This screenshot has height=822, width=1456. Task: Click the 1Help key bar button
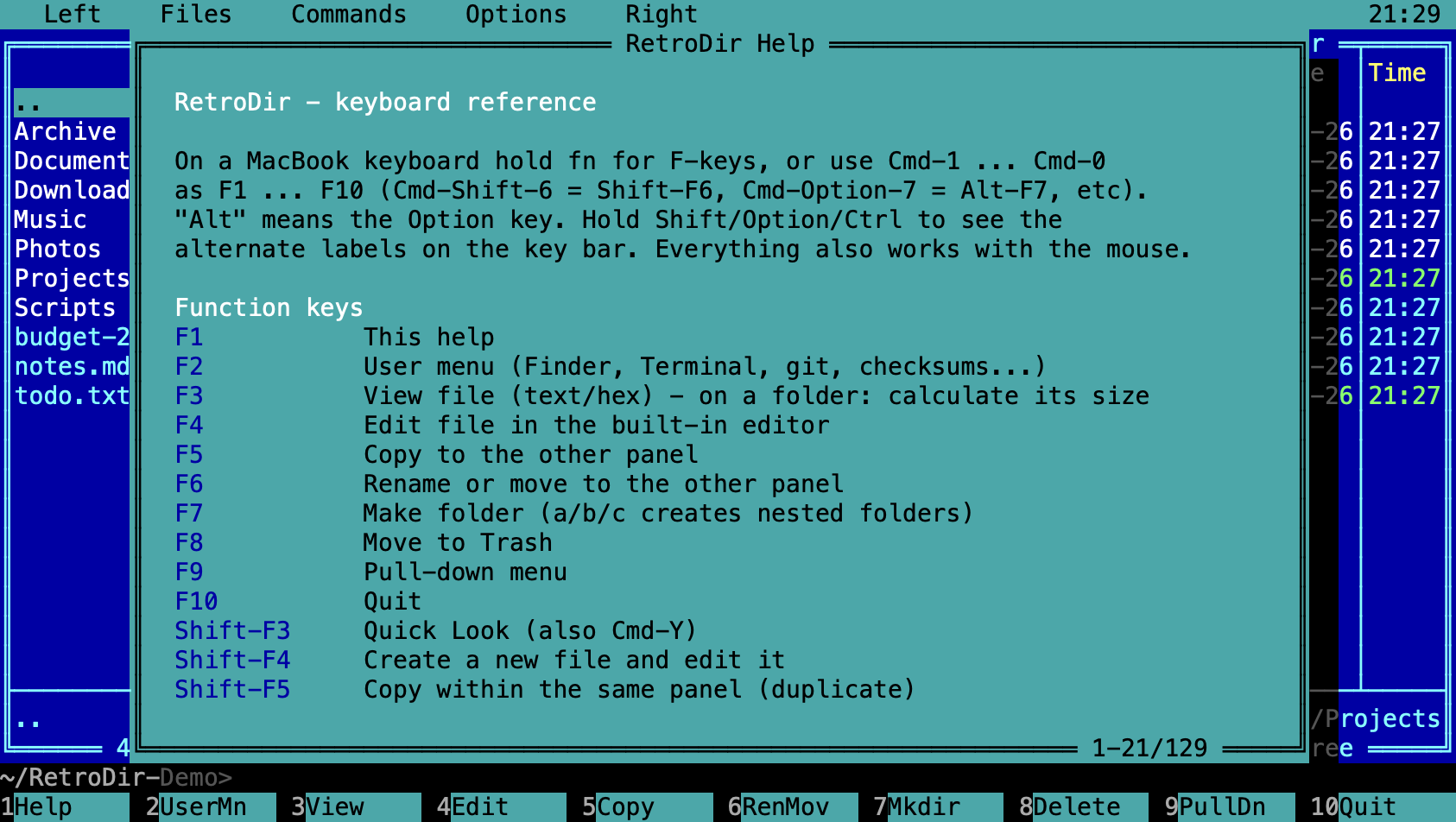tap(66, 807)
